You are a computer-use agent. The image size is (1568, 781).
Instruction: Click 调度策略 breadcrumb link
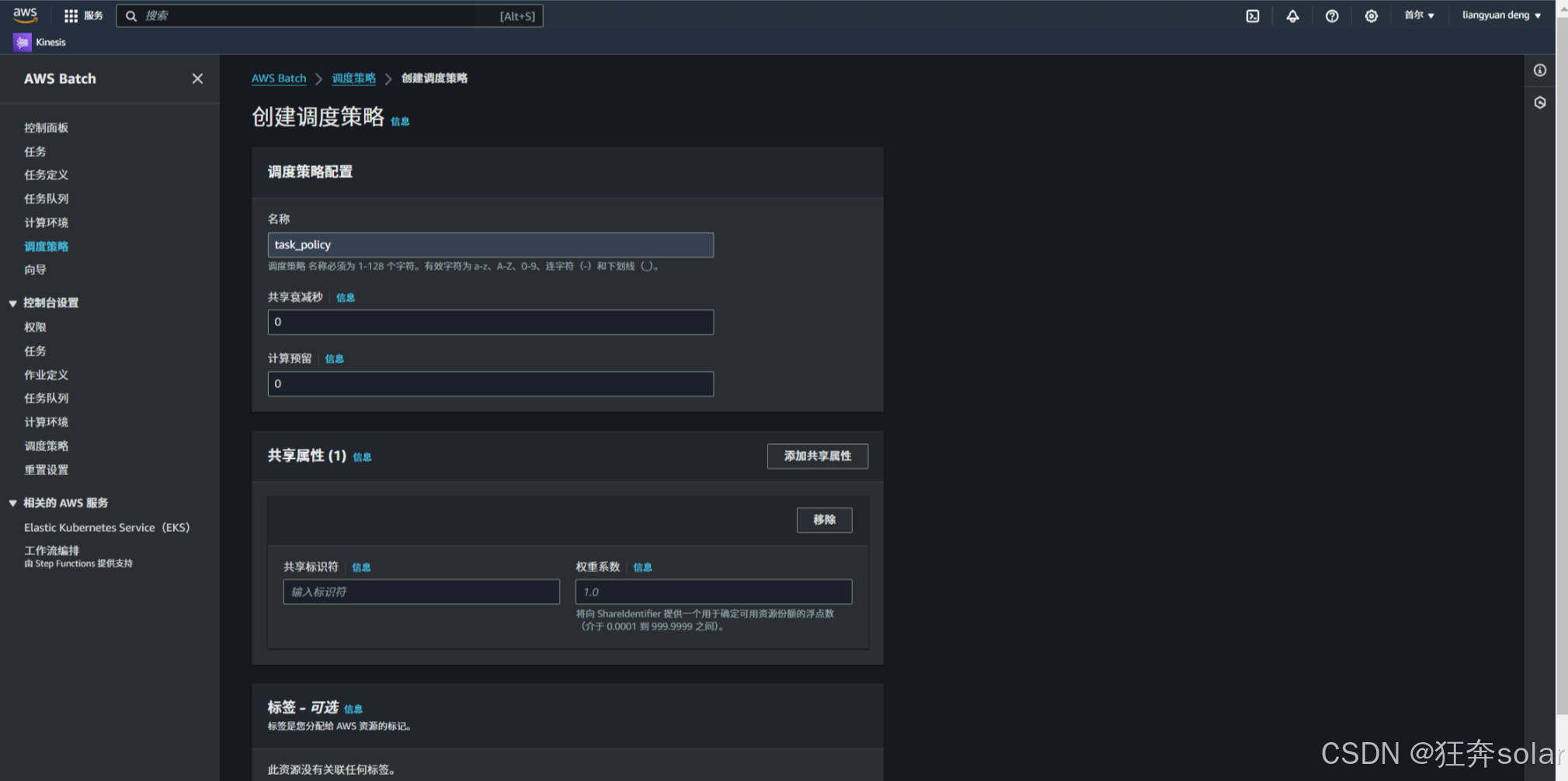353,78
